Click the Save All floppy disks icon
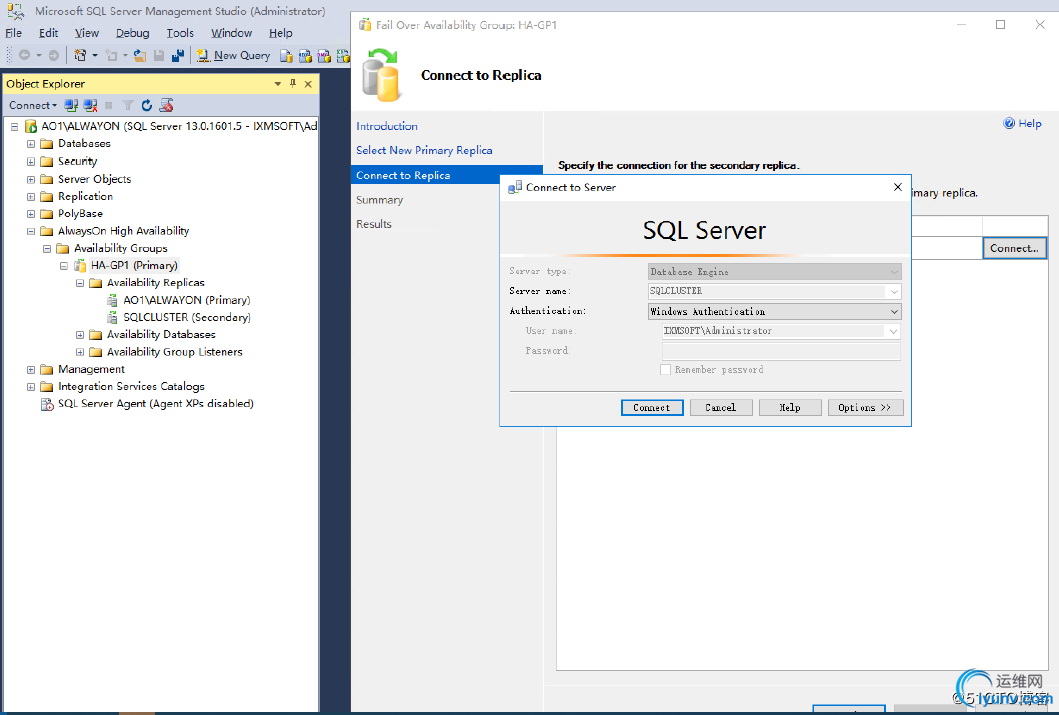This screenshot has width=1059, height=715. pyautogui.click(x=177, y=56)
